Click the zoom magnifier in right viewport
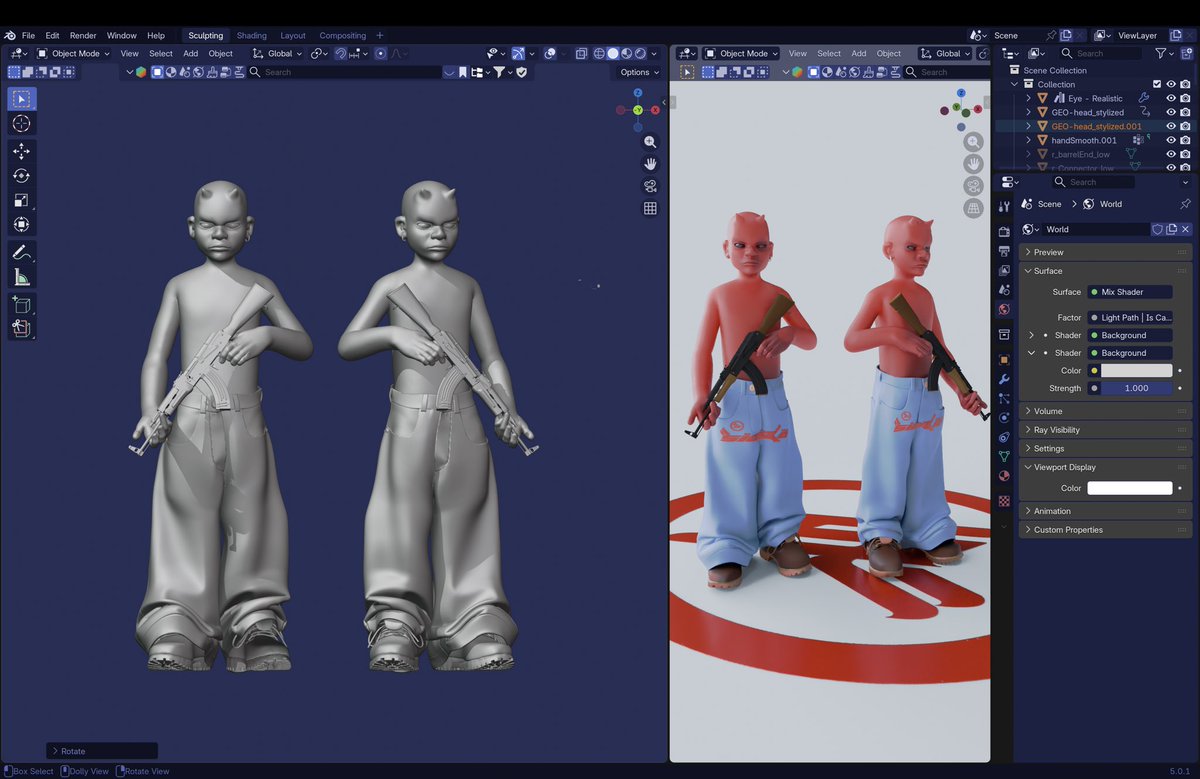Image resolution: width=1200 pixels, height=779 pixels. pos(973,142)
